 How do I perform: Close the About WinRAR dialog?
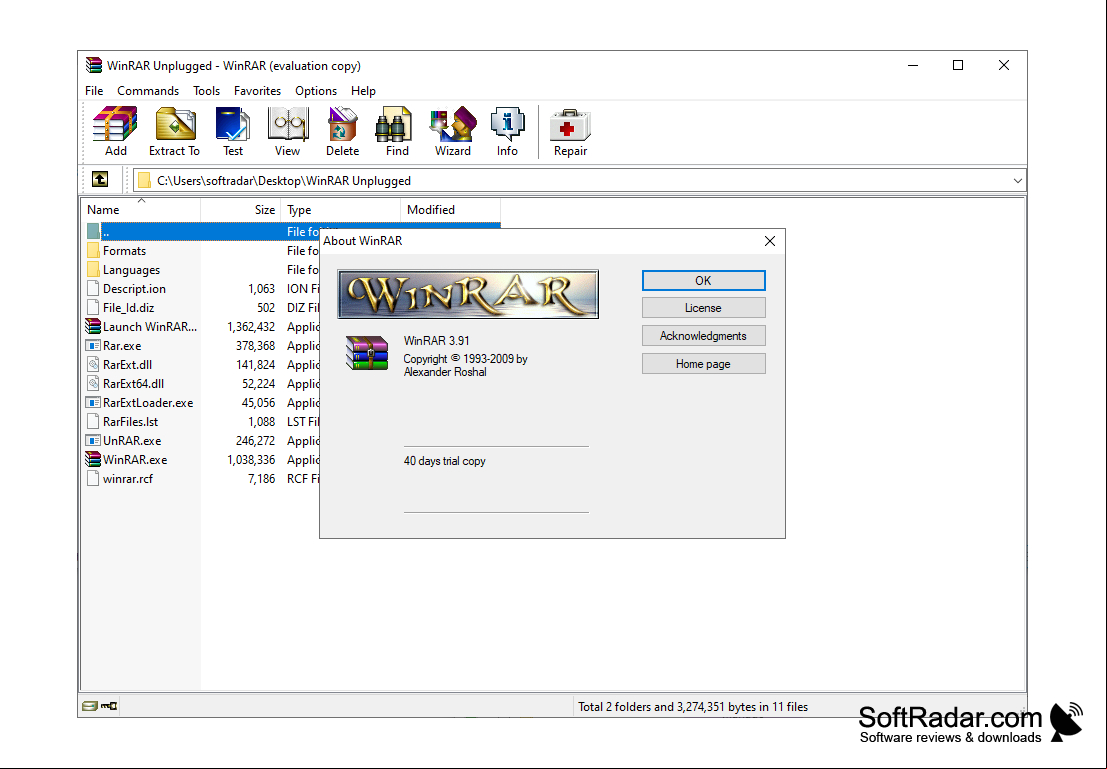click(770, 241)
